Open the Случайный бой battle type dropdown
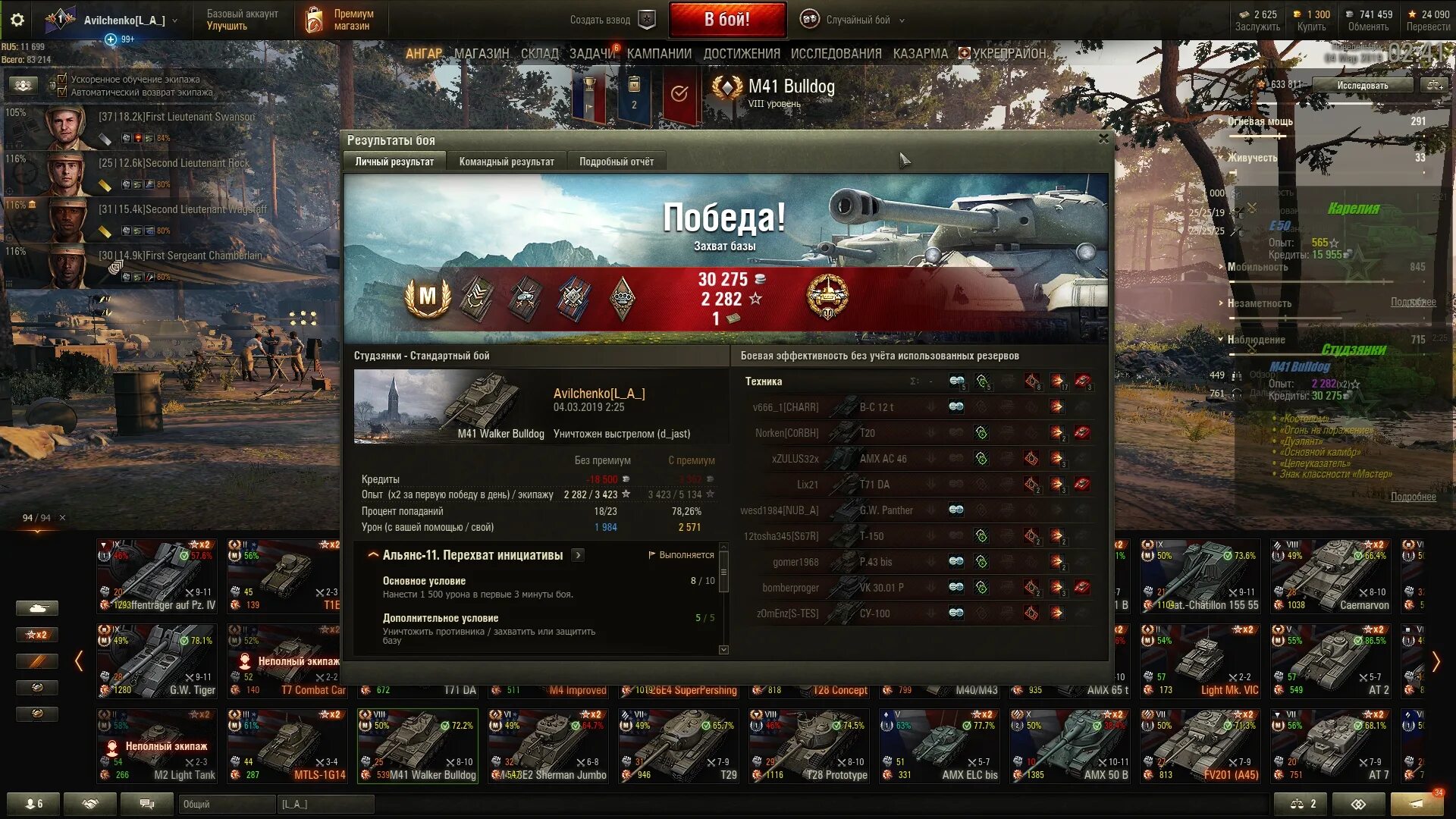1456x819 pixels. click(x=852, y=20)
